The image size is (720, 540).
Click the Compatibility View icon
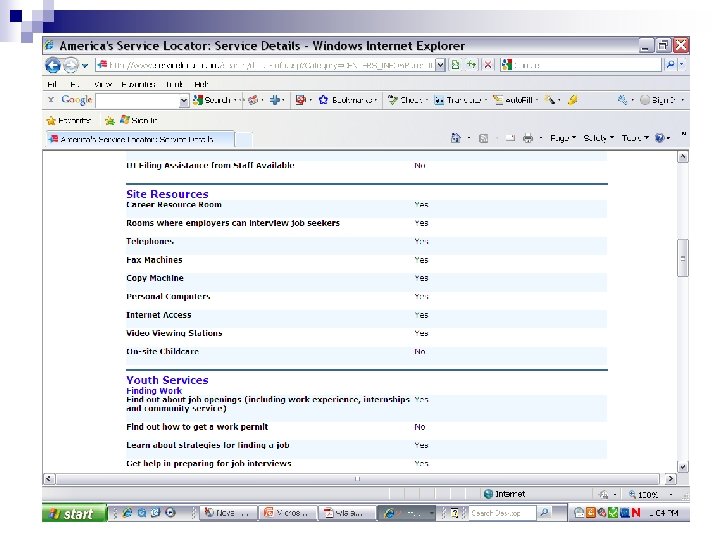point(455,65)
